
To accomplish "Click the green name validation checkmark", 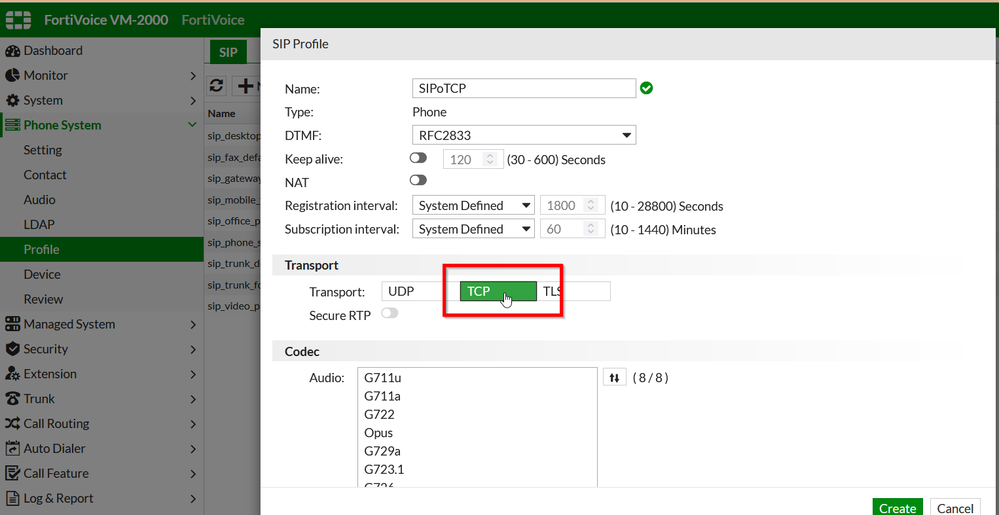I will coord(646,88).
